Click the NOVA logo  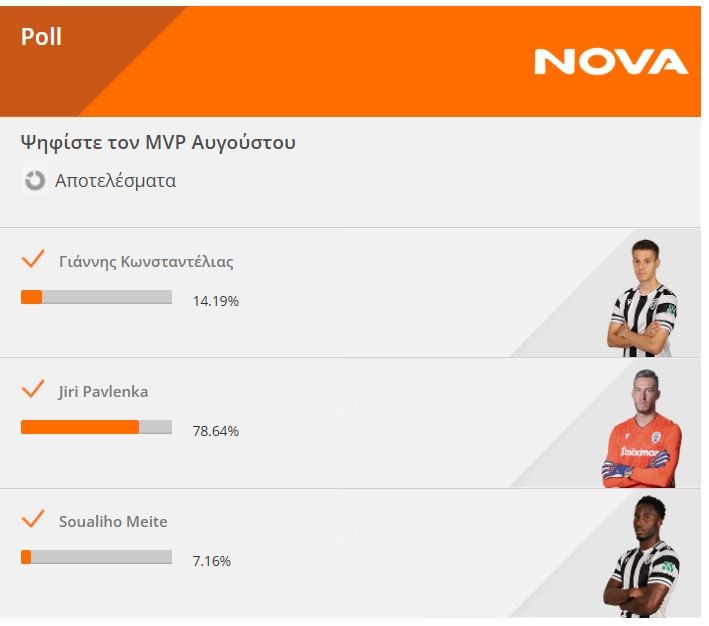tap(611, 62)
